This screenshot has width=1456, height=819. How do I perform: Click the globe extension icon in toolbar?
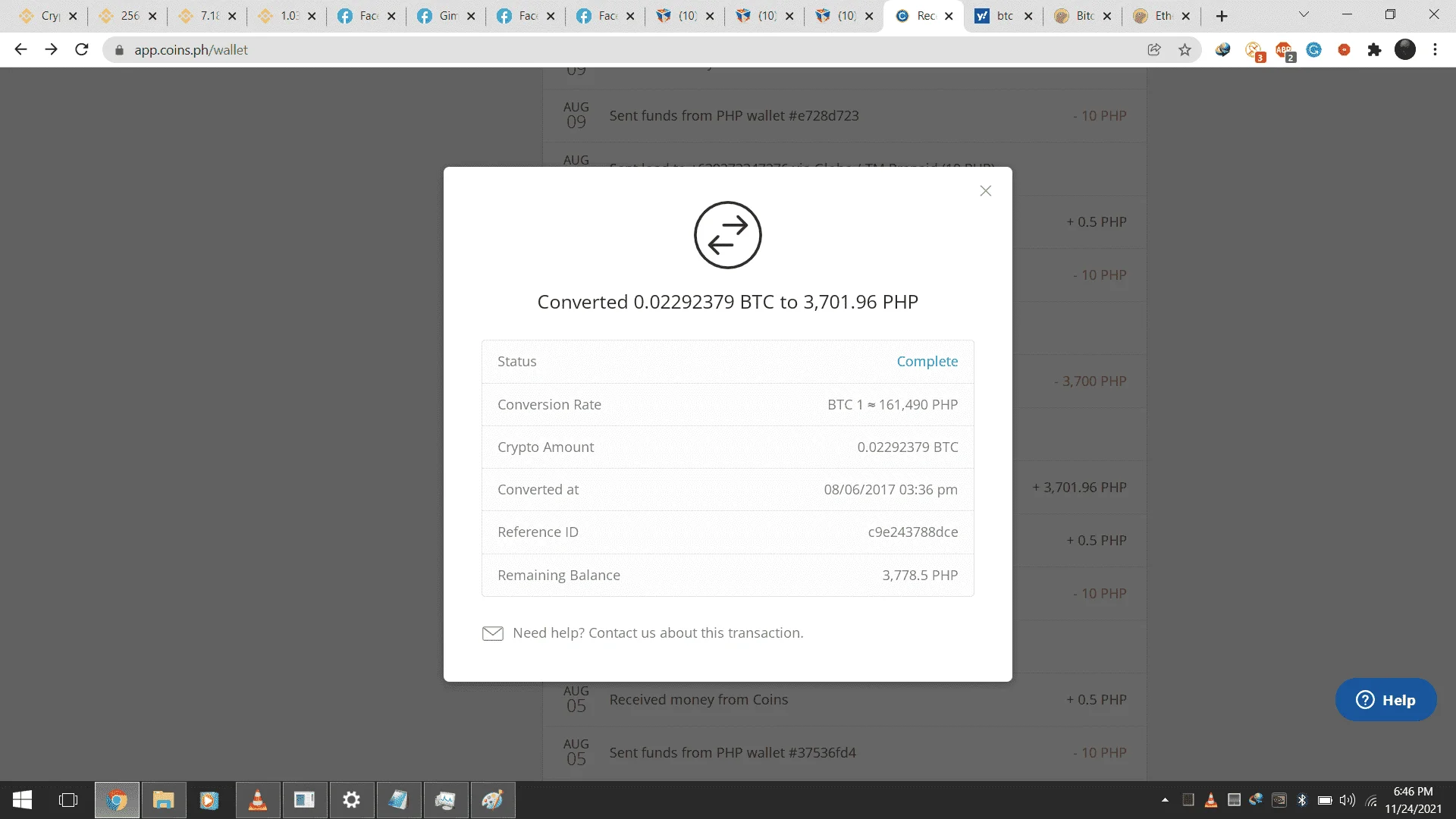coord(1222,50)
